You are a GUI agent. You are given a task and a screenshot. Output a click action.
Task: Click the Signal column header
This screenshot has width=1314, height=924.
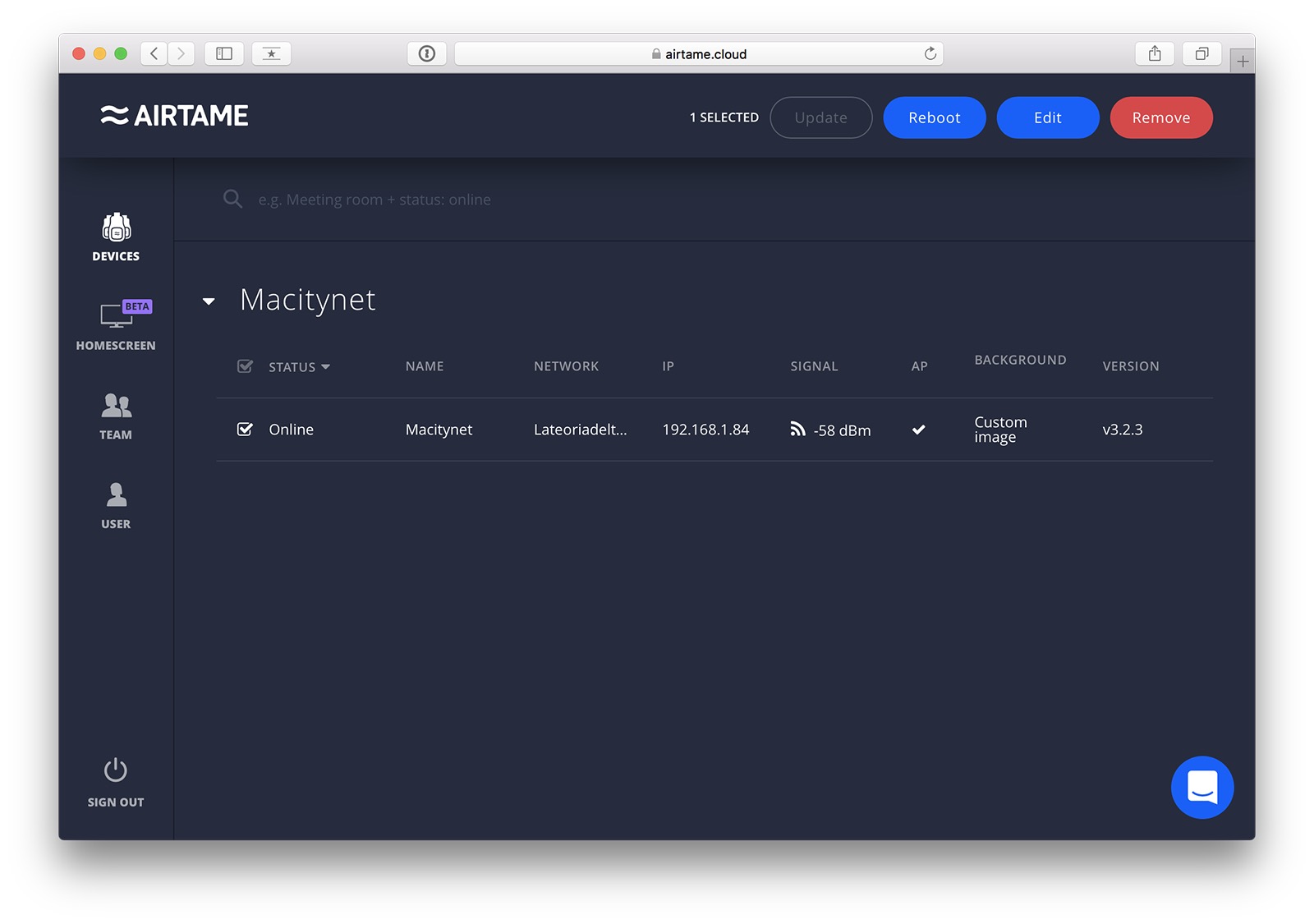[x=815, y=366]
